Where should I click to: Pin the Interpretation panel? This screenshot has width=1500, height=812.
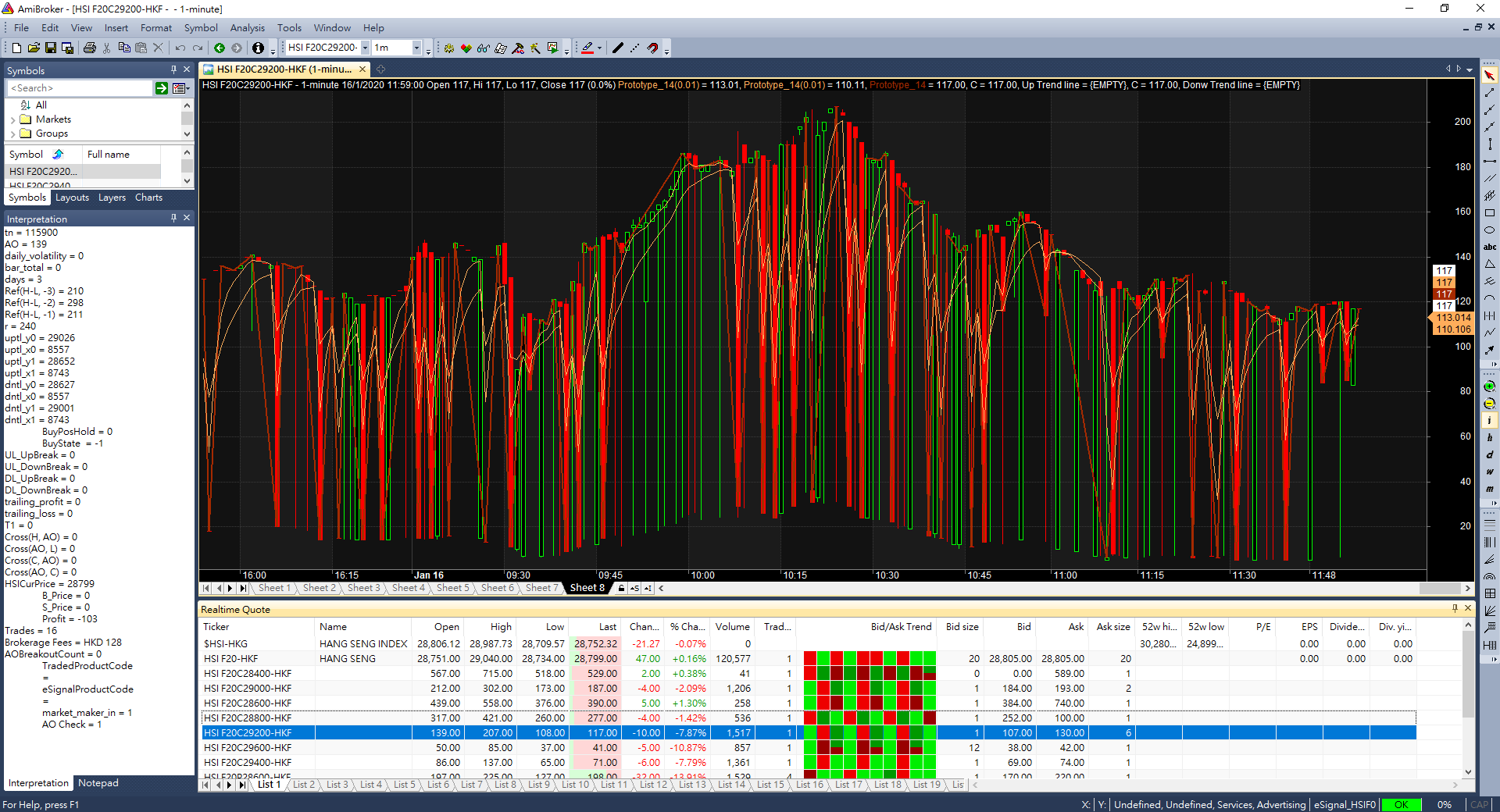173,218
